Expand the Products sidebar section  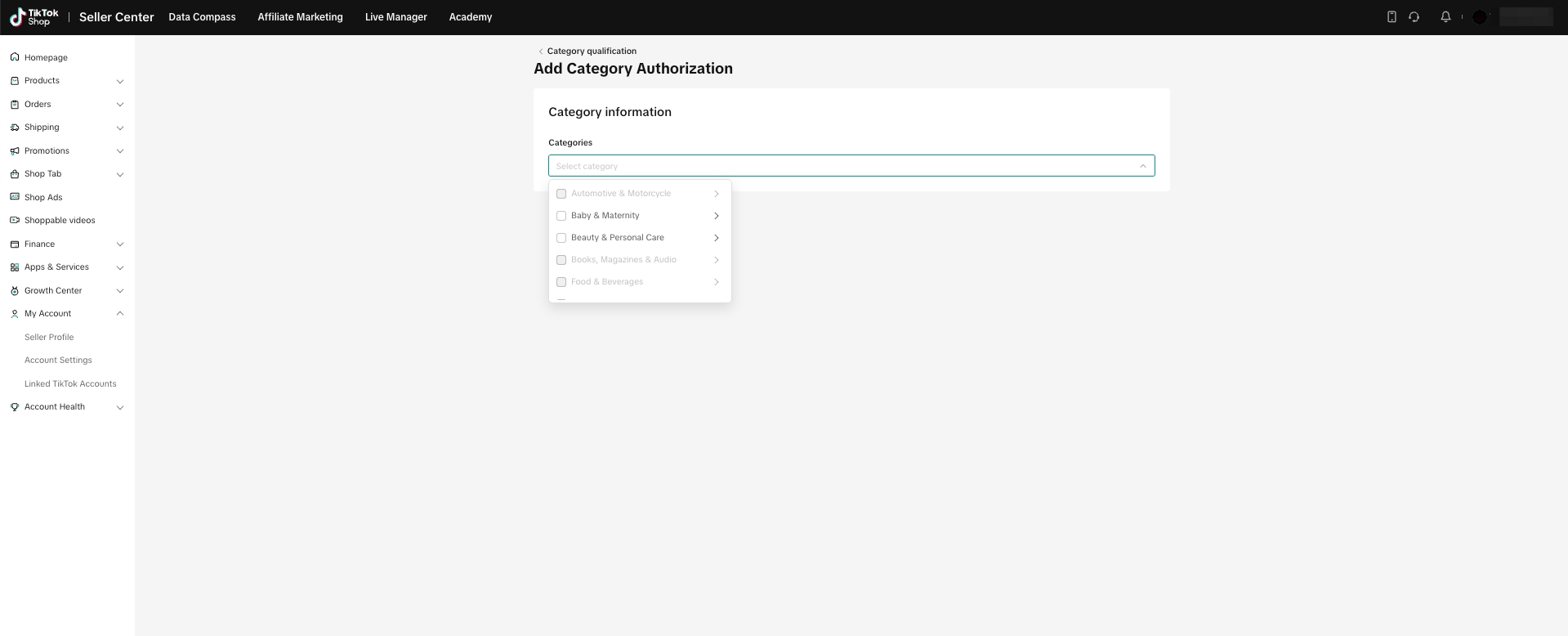point(120,81)
